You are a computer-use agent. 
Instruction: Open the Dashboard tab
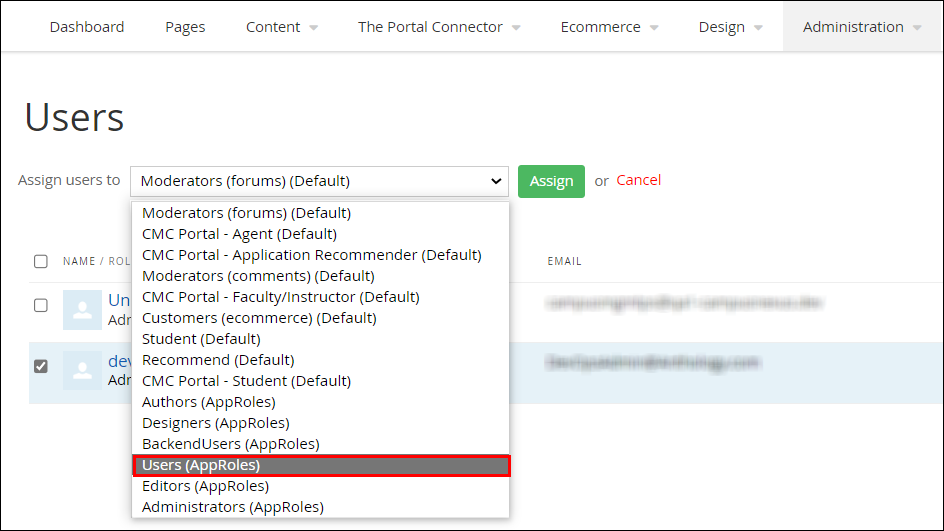point(87,27)
